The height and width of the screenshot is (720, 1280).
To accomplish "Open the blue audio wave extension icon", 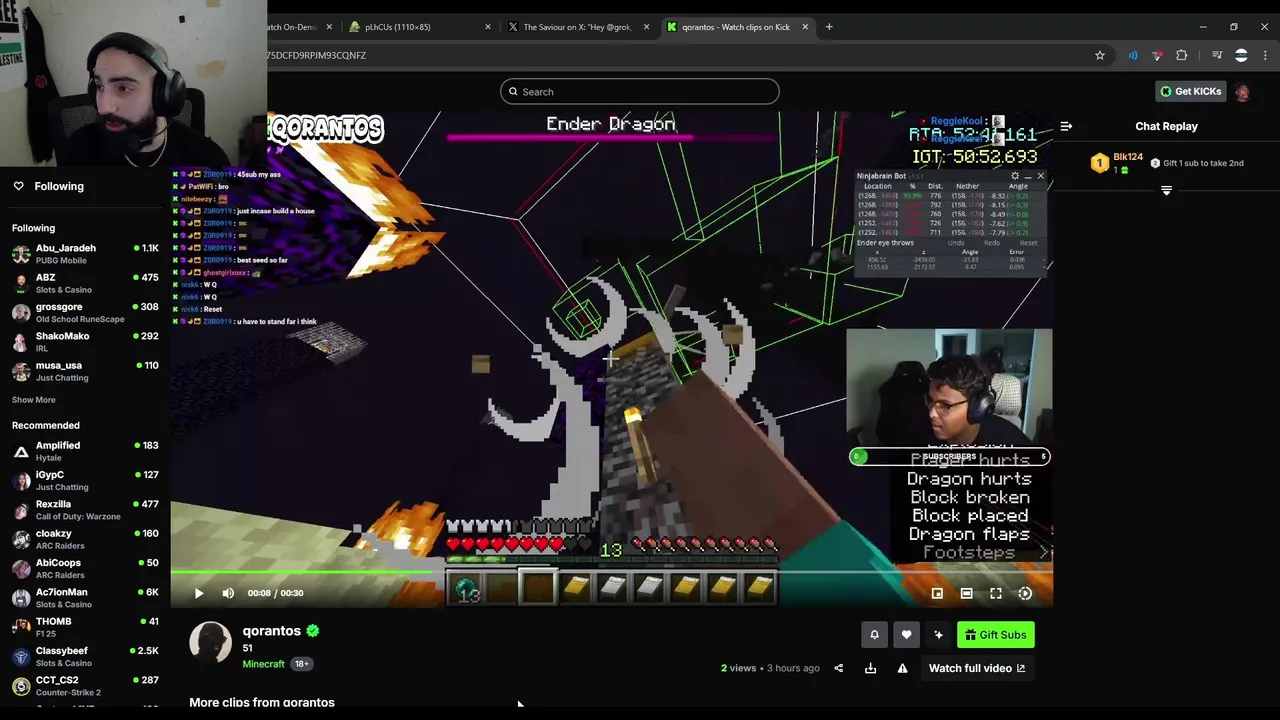I will 1133,55.
